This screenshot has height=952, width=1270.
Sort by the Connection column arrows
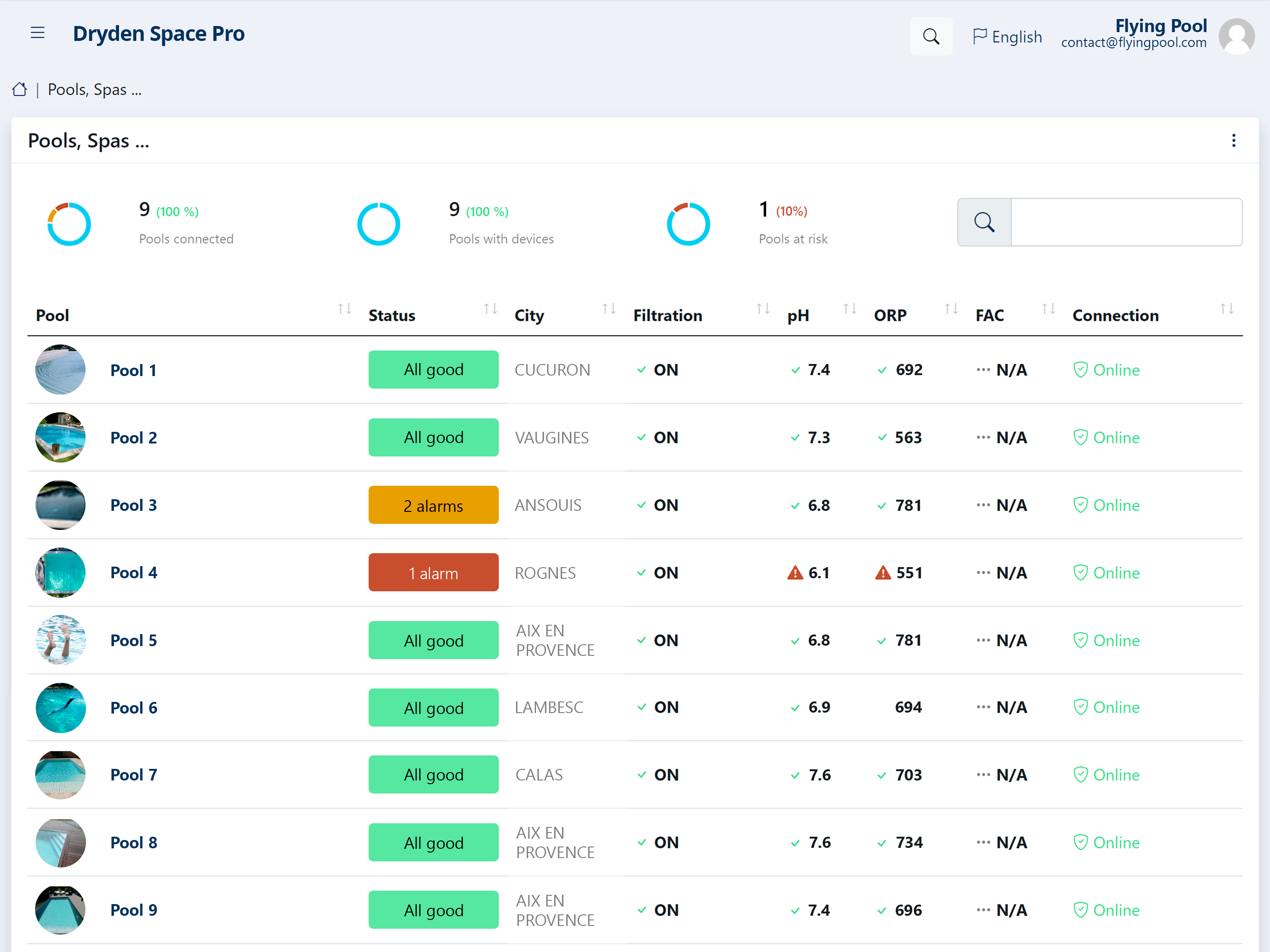1227,310
